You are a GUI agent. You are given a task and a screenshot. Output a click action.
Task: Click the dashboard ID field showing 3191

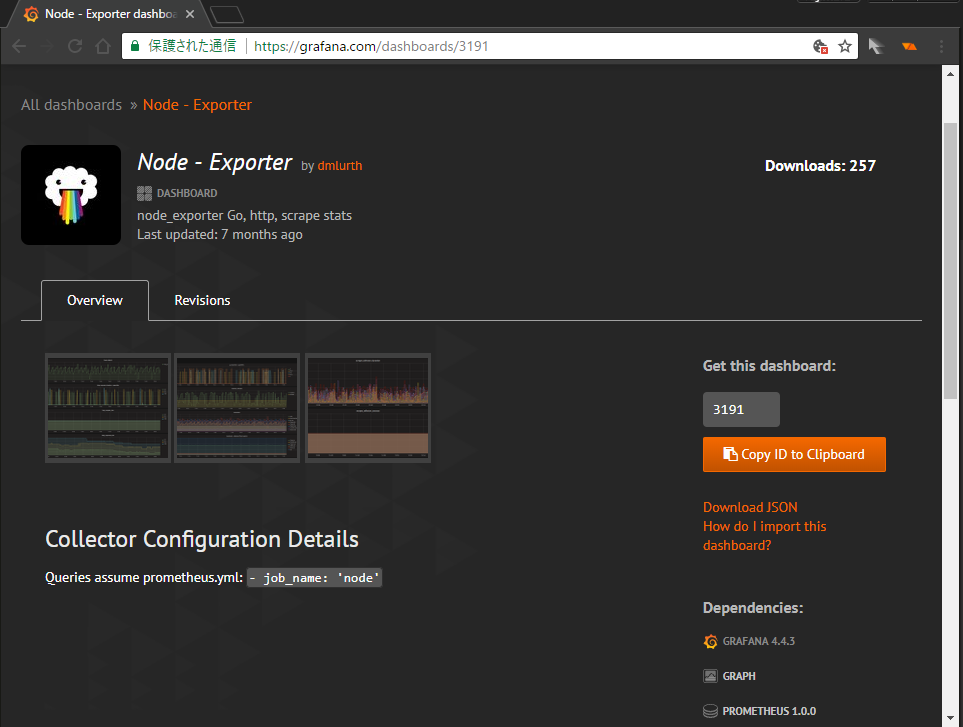[x=741, y=410]
